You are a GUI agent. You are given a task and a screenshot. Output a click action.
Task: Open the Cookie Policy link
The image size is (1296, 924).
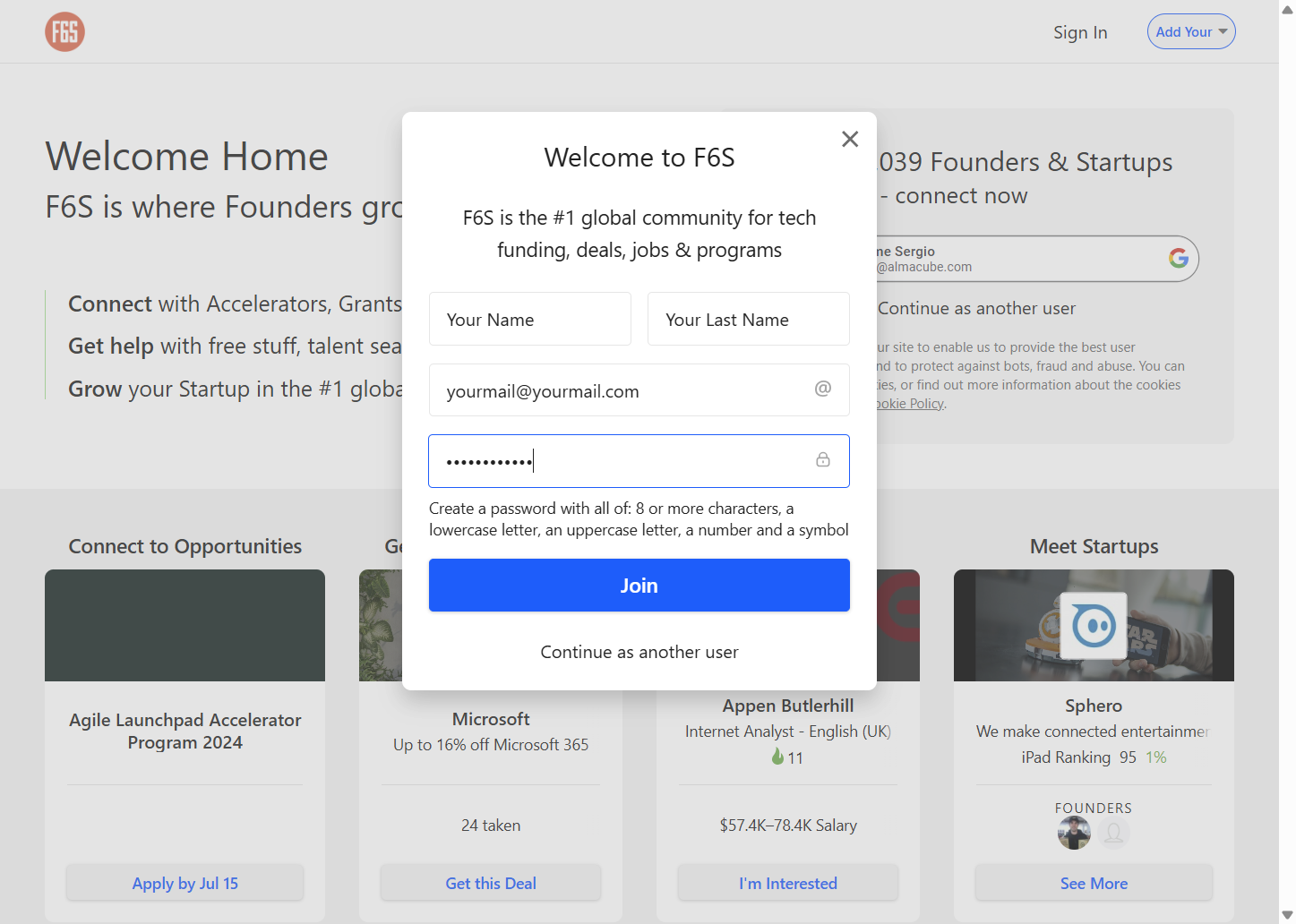click(x=910, y=404)
